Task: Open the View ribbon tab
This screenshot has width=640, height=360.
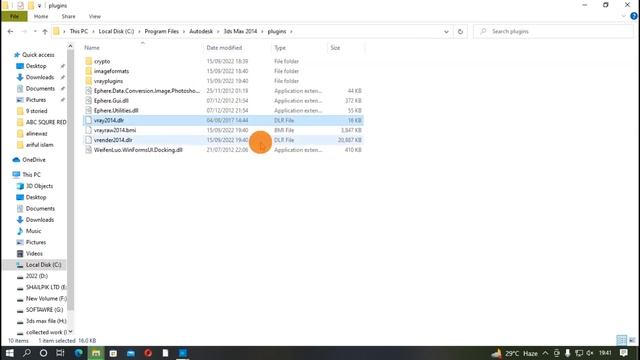Action: (95, 16)
